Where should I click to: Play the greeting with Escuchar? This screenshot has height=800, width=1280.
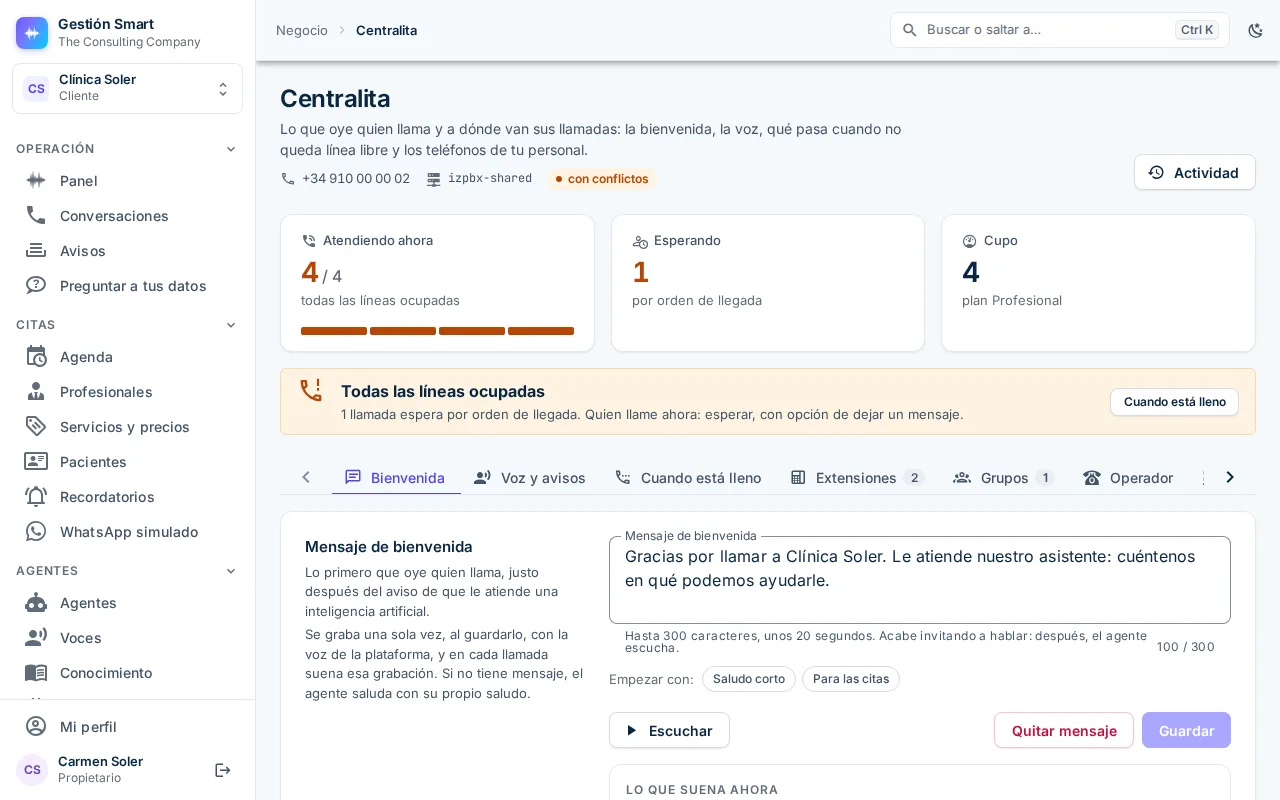coord(669,730)
